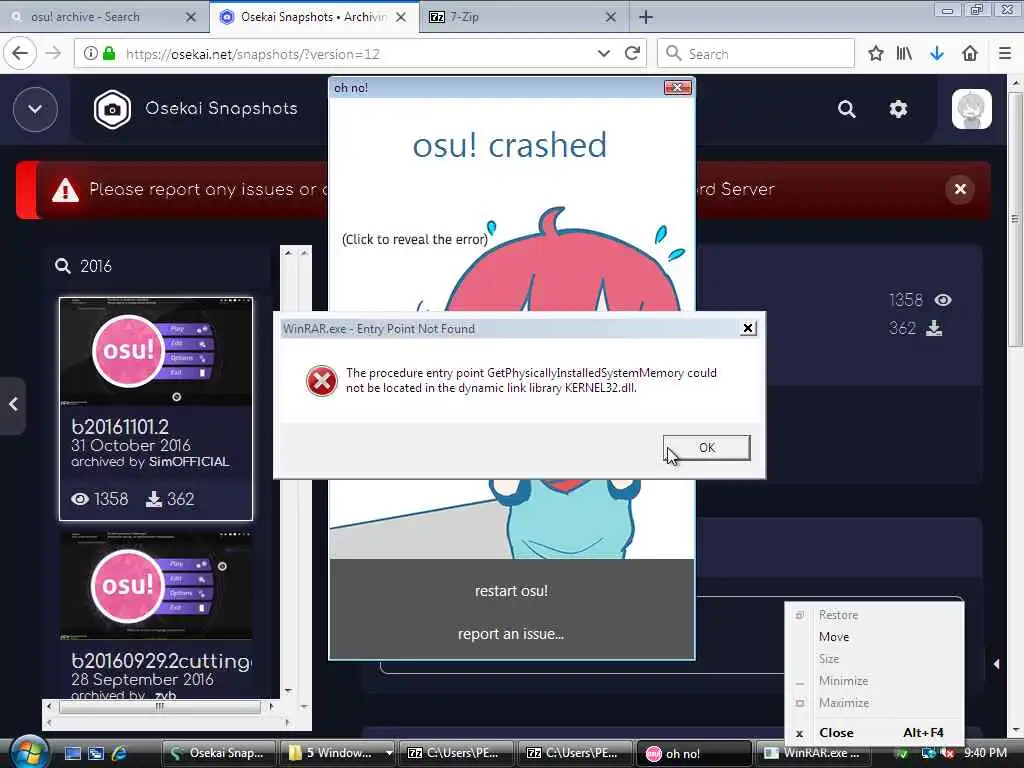Dismiss the red alert banner

960,189
